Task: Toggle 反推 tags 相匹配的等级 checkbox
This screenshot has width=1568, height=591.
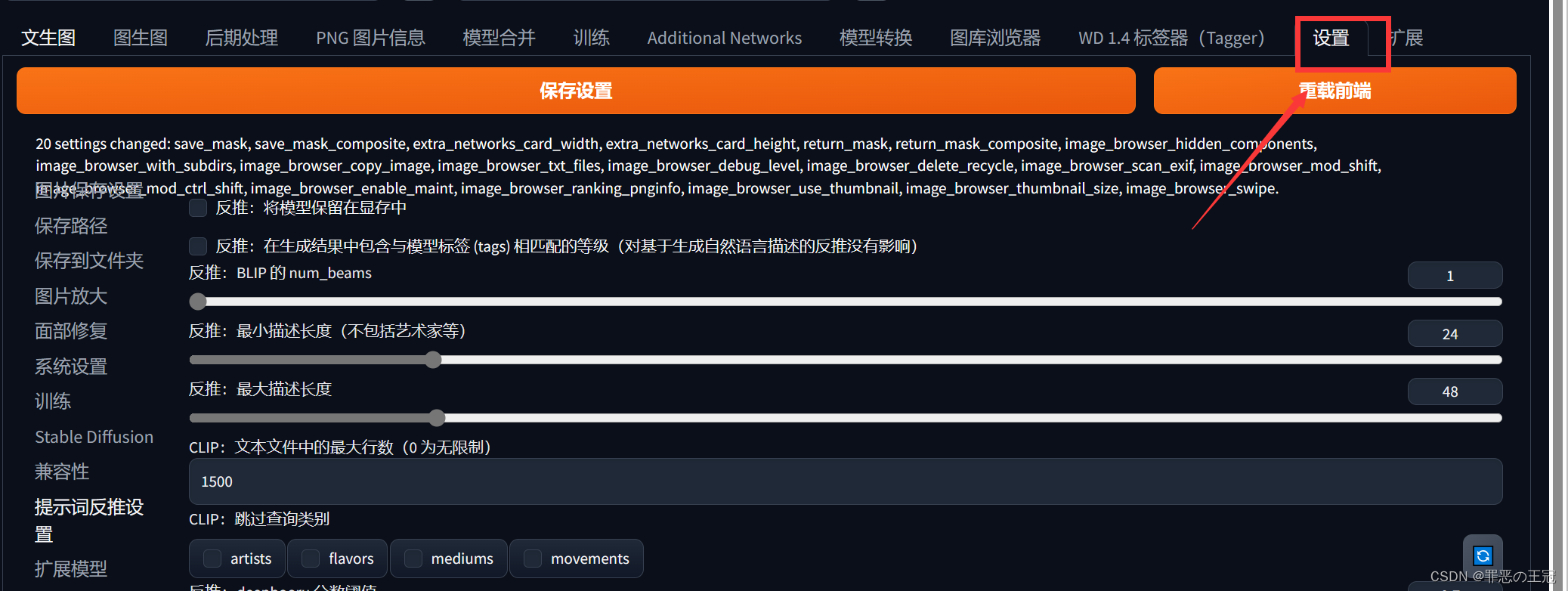Action: [x=198, y=246]
